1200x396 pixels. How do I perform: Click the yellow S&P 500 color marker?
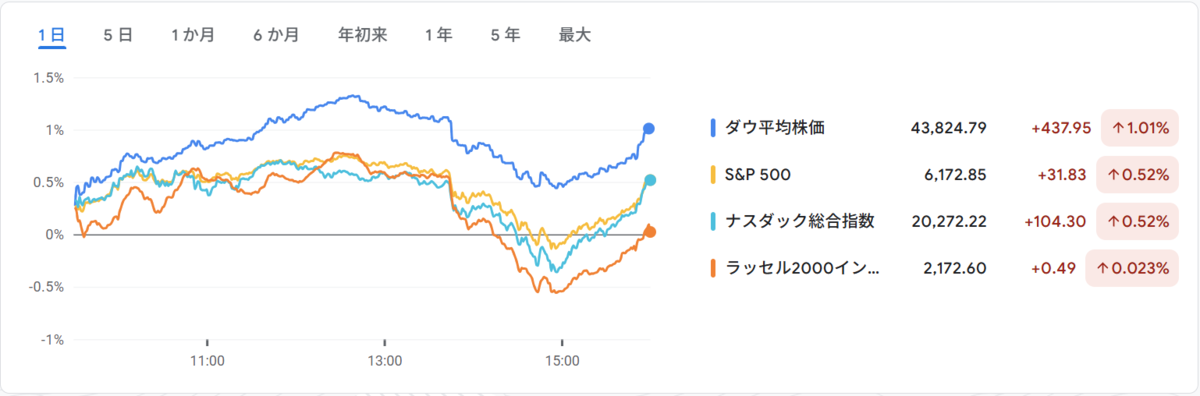pyautogui.click(x=713, y=175)
